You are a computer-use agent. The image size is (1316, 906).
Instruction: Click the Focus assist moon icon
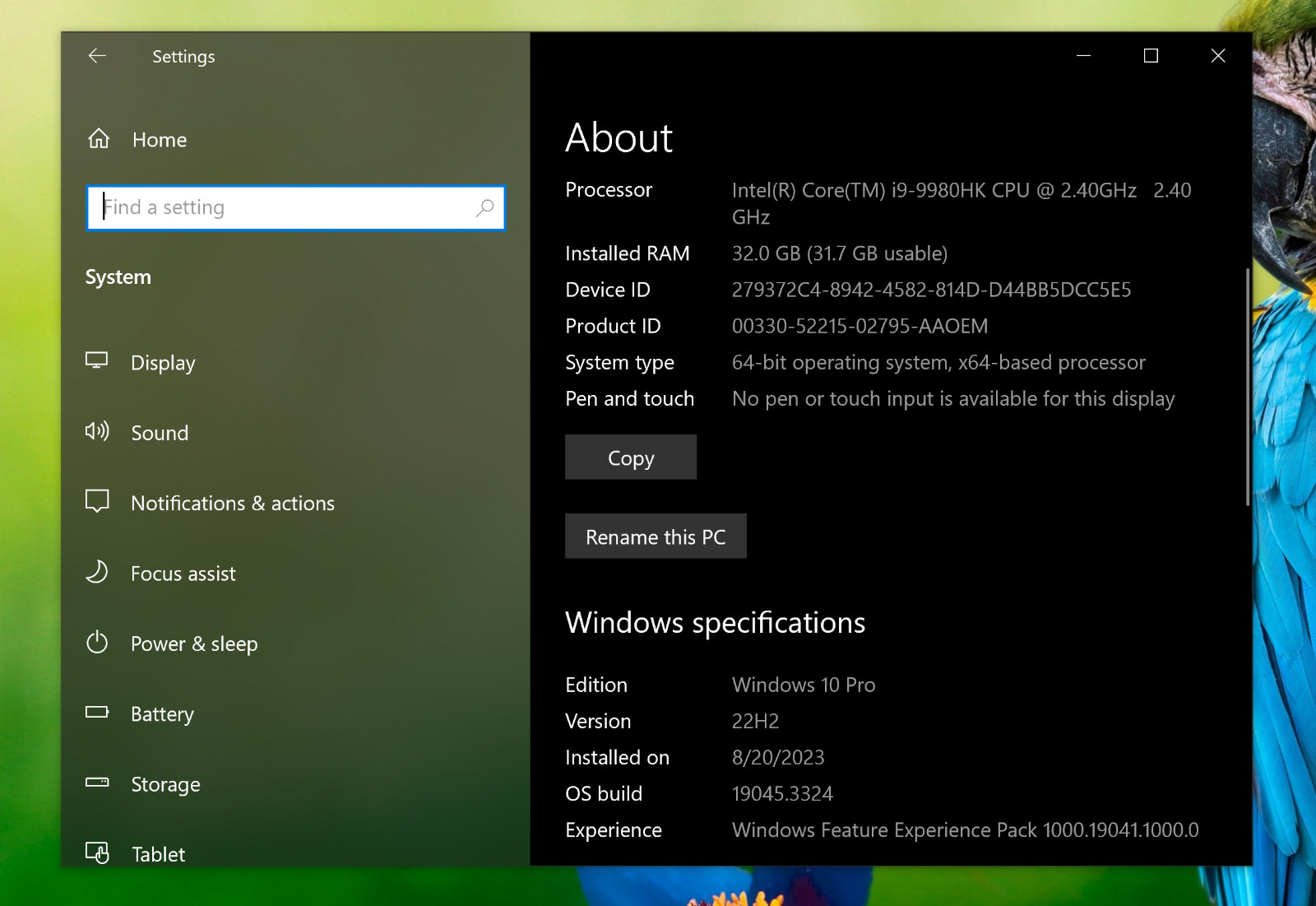coord(97,572)
